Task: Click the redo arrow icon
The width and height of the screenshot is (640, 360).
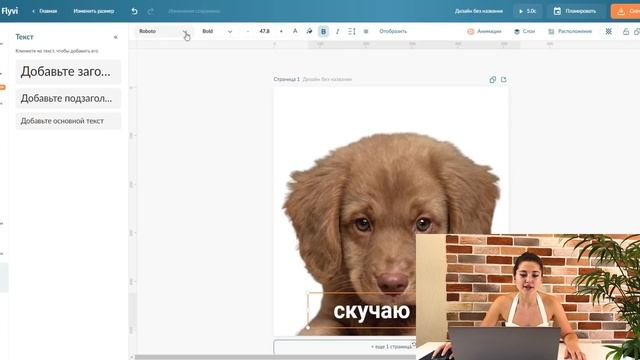Action: (151, 11)
